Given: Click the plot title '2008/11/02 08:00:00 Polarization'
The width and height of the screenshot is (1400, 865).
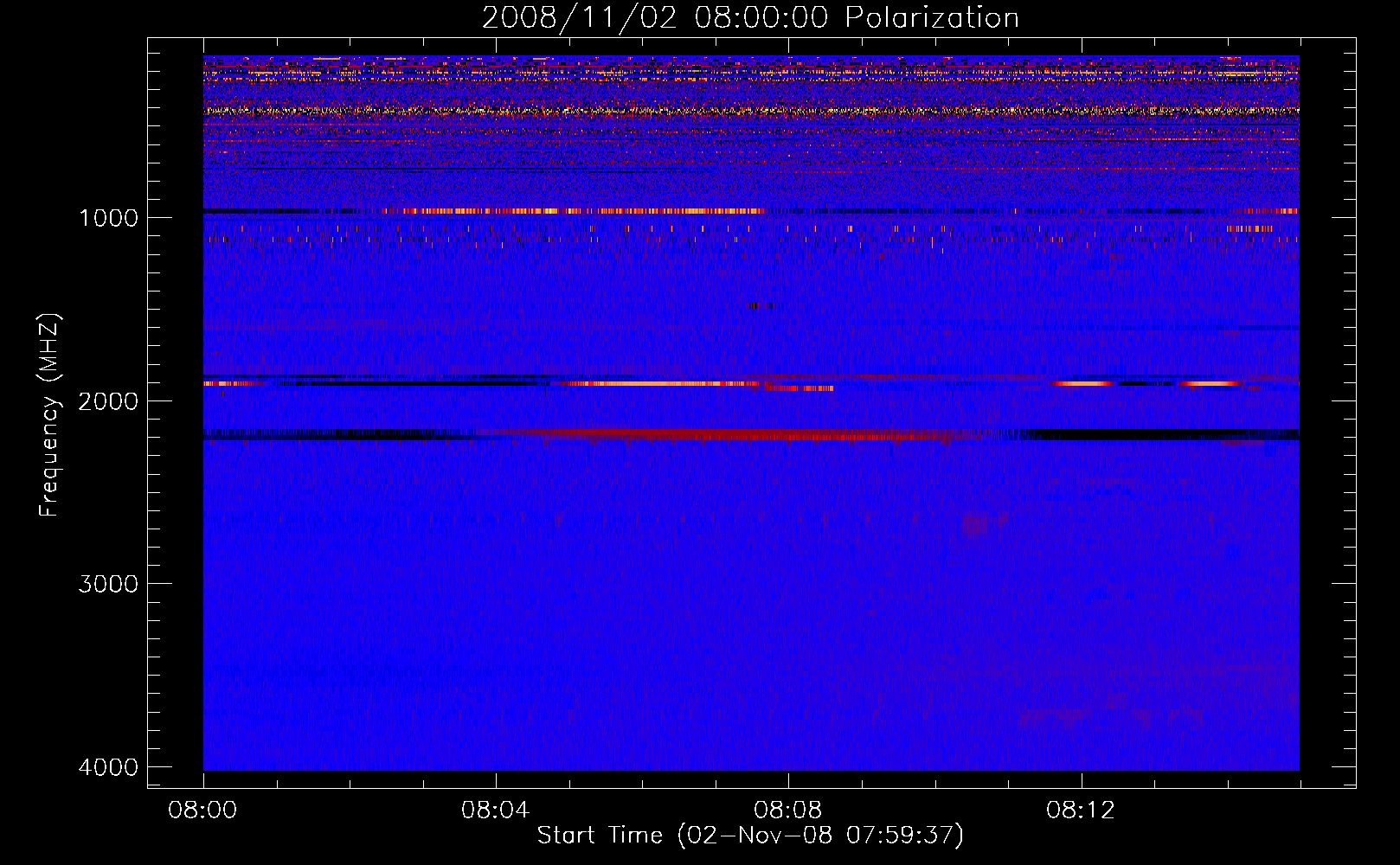Looking at the screenshot, I should 750,18.
